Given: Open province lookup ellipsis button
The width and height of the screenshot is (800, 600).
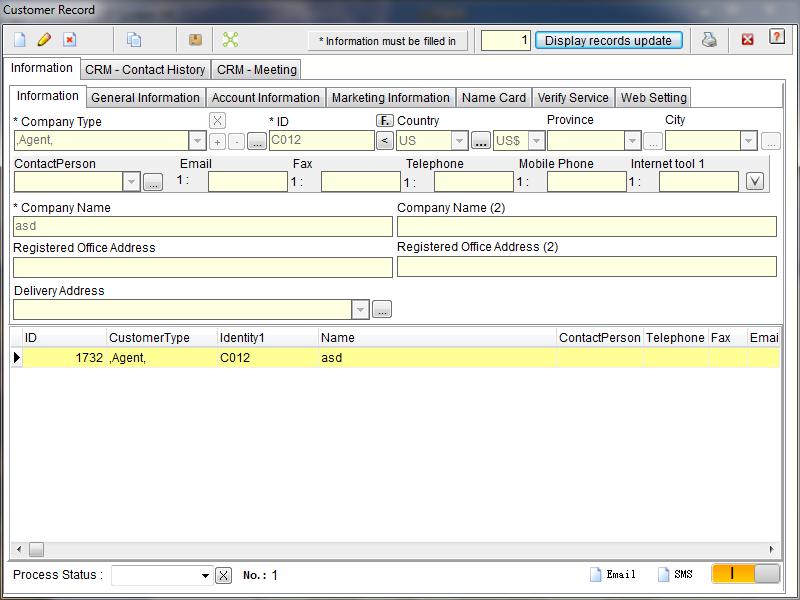Looking at the screenshot, I should pos(653,141).
